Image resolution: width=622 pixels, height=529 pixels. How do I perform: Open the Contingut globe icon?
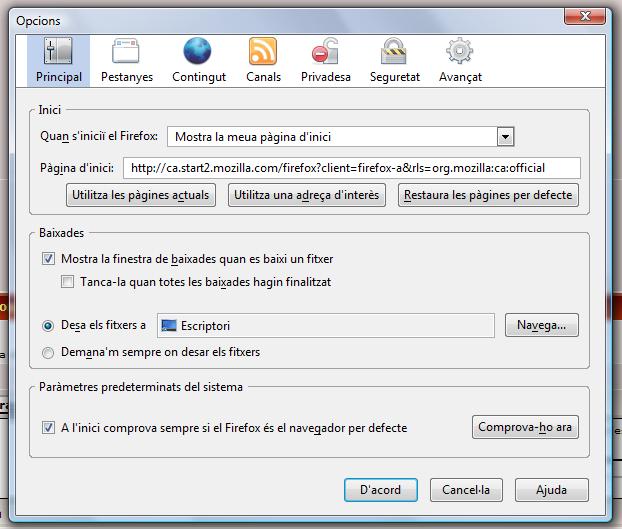[x=198, y=52]
